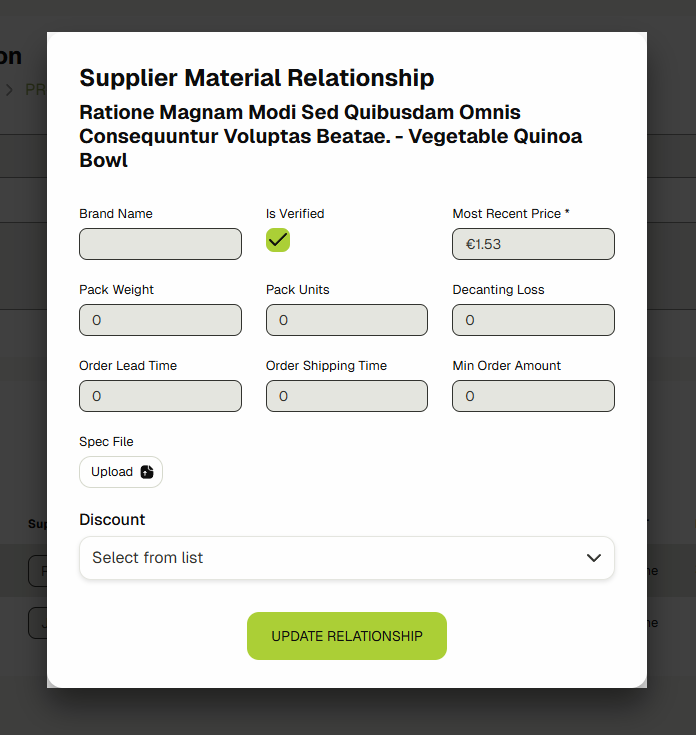Image resolution: width=696 pixels, height=735 pixels.
Task: Focus the Decanting Loss input
Action: [533, 320]
